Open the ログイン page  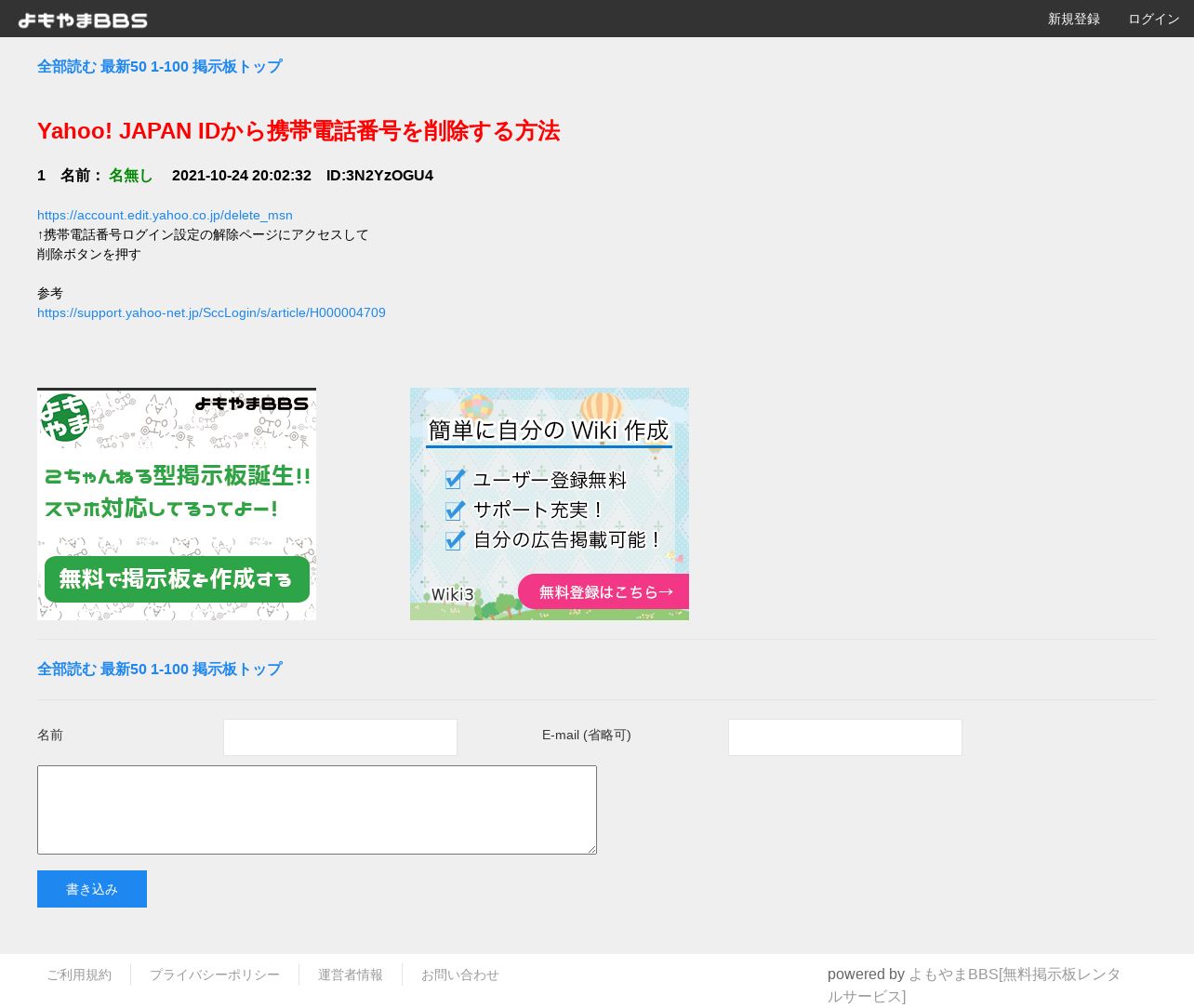click(1153, 19)
